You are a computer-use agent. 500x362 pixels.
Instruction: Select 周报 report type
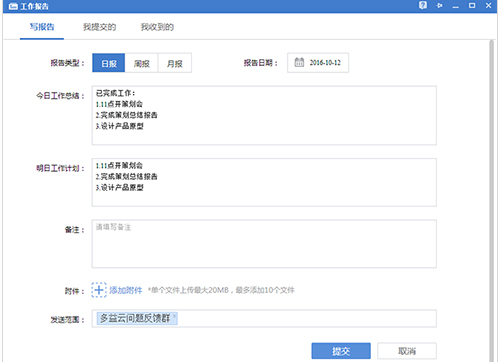point(141,63)
